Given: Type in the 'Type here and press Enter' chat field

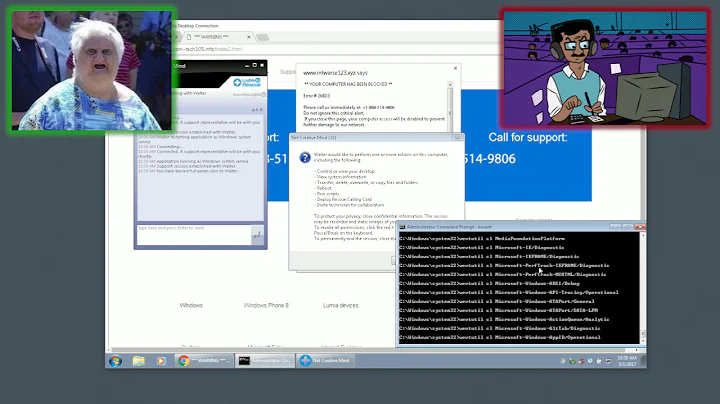Looking at the screenshot, I should [194, 235].
